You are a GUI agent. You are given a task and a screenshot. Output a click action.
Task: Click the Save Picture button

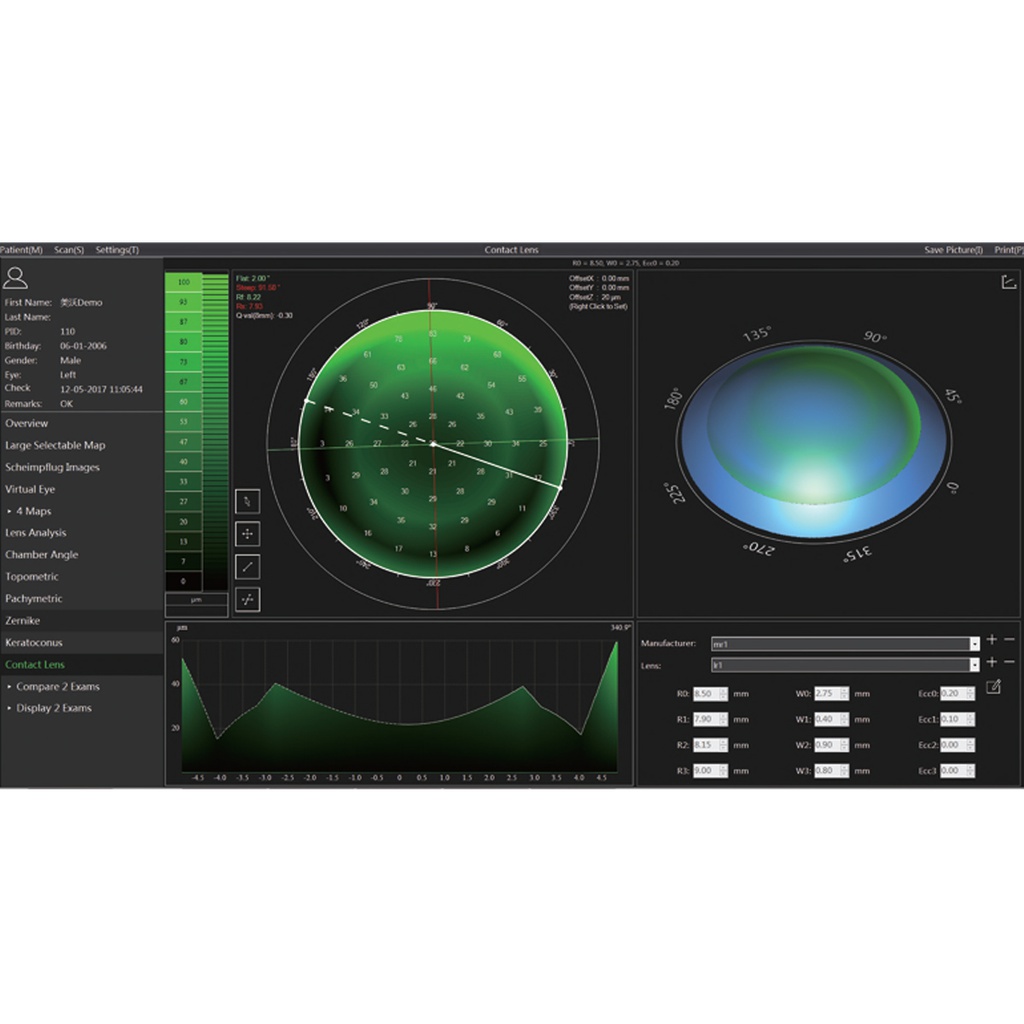[952, 250]
